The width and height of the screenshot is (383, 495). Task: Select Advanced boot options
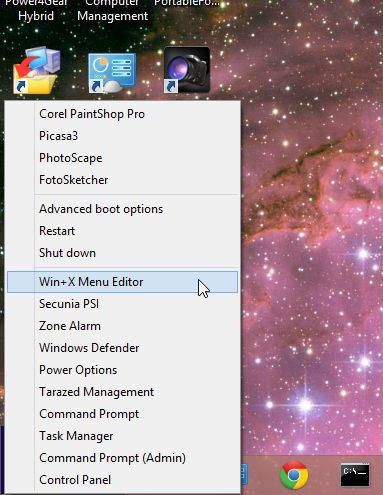(x=123, y=209)
